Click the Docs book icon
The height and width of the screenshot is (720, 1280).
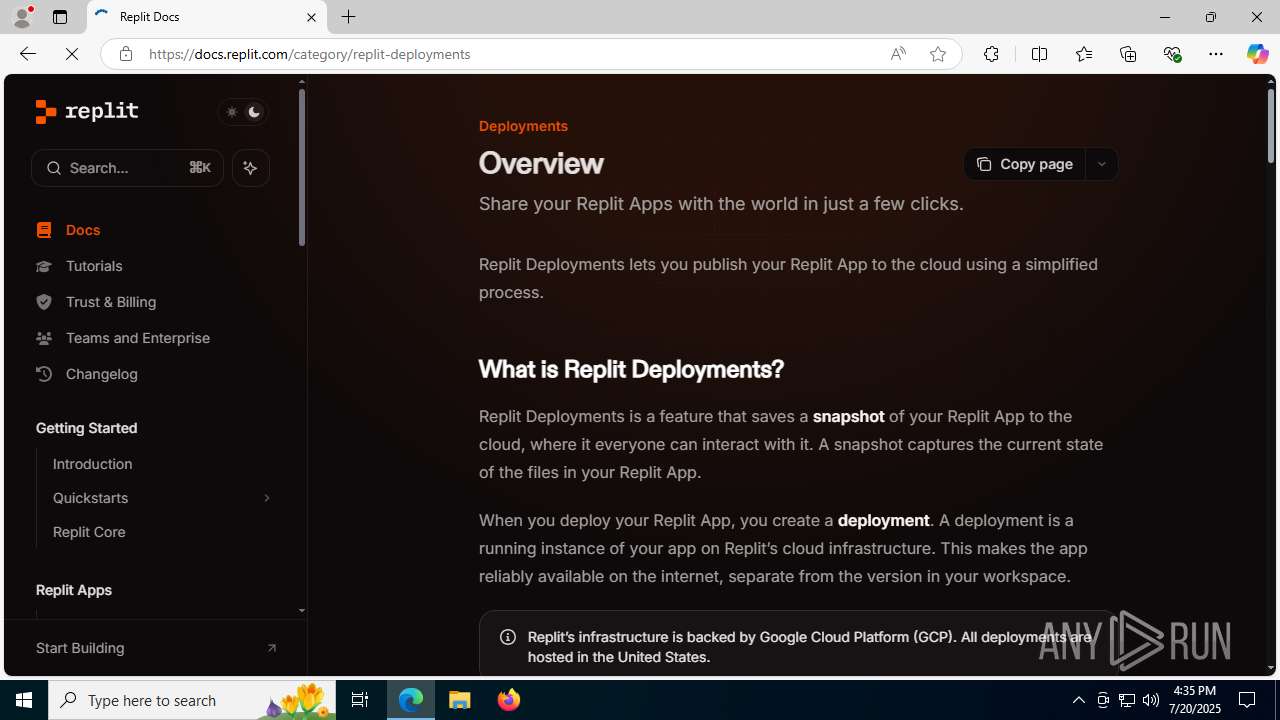click(44, 230)
